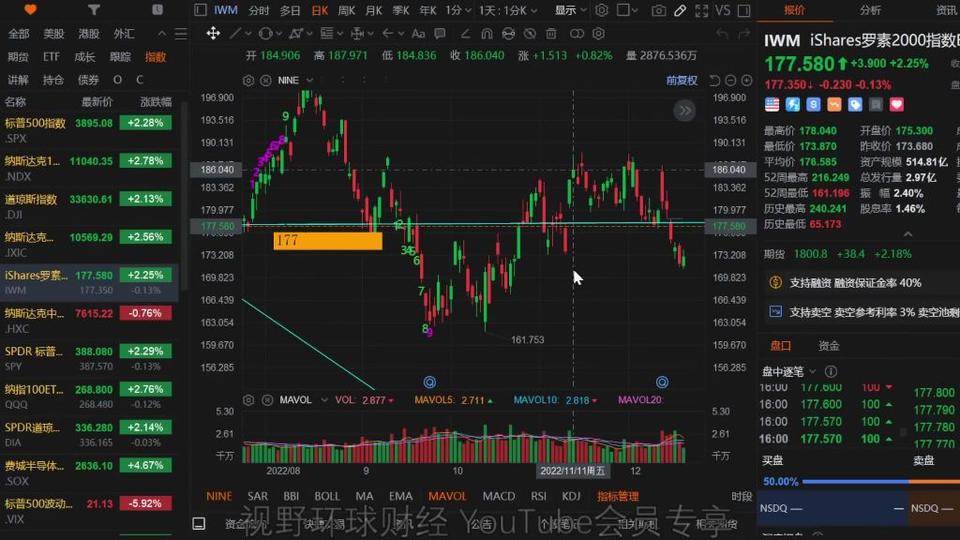Select the ETF category tab
This screenshot has width=960, height=540.
coord(51,57)
